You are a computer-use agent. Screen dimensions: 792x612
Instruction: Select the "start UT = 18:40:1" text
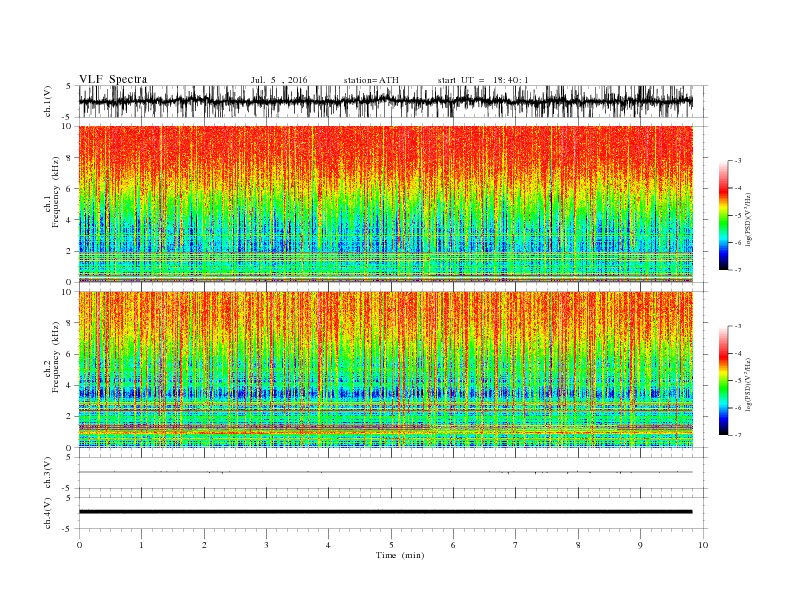[483, 80]
